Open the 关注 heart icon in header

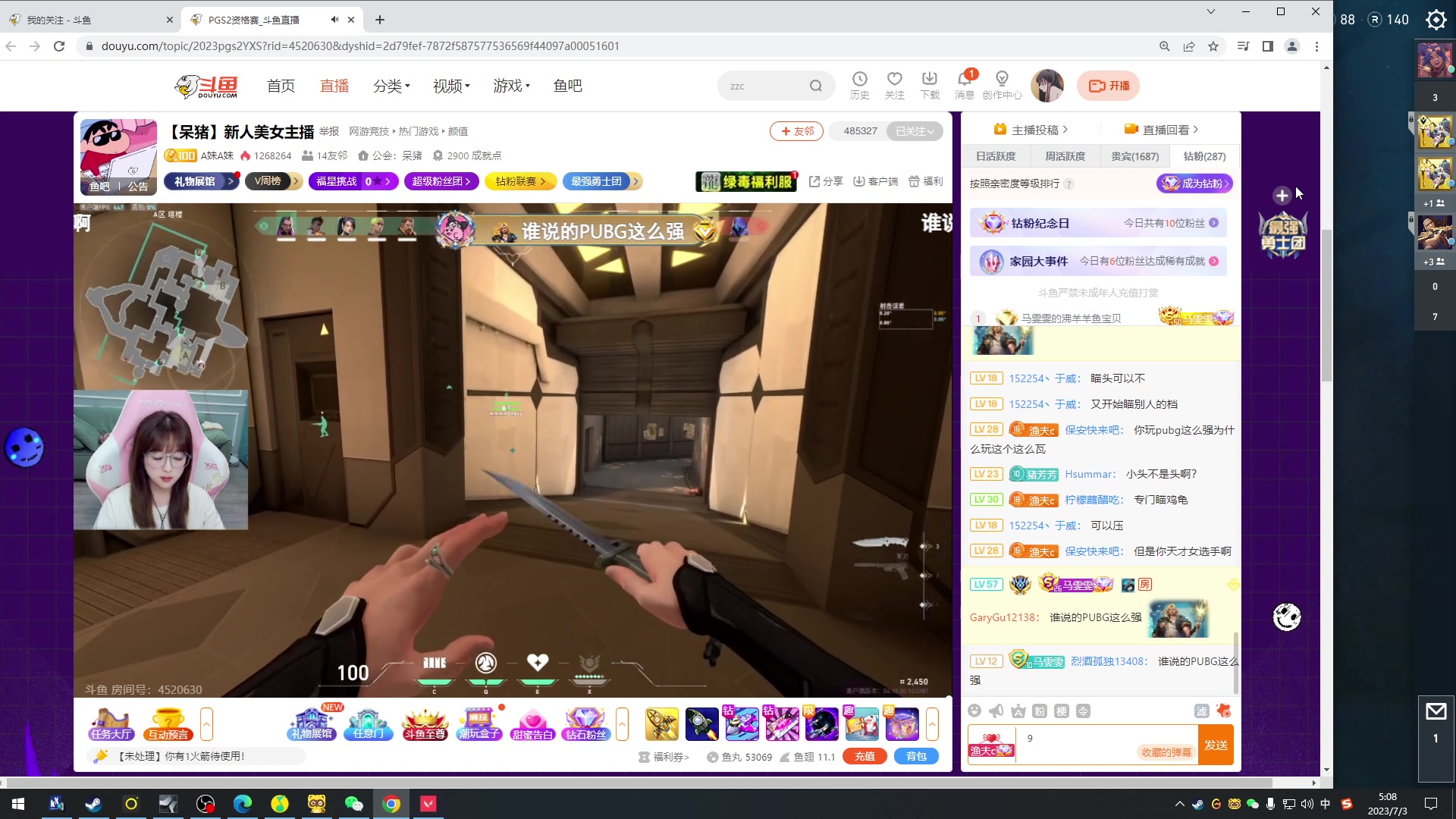(895, 85)
